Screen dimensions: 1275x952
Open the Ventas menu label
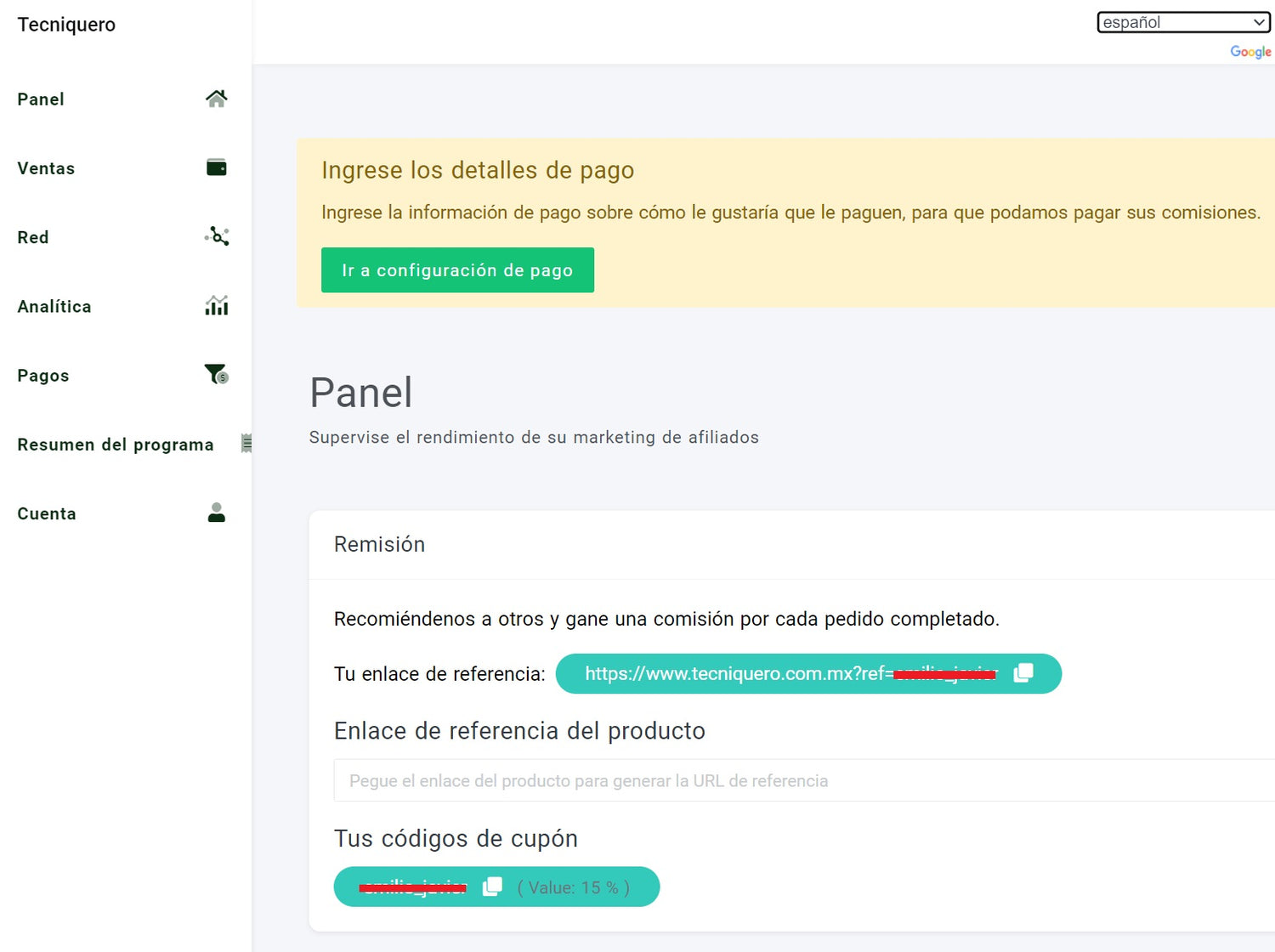[x=46, y=168]
